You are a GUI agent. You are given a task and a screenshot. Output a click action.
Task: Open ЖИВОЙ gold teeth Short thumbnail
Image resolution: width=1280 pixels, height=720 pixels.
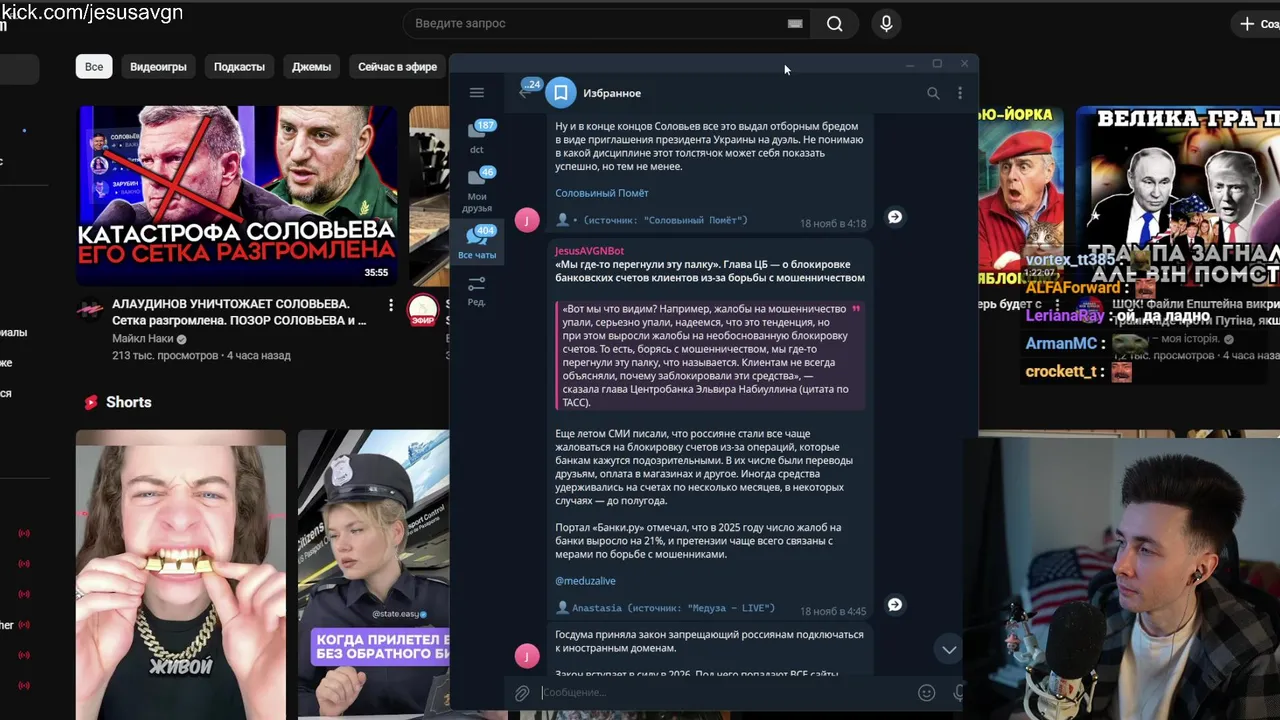click(x=181, y=575)
